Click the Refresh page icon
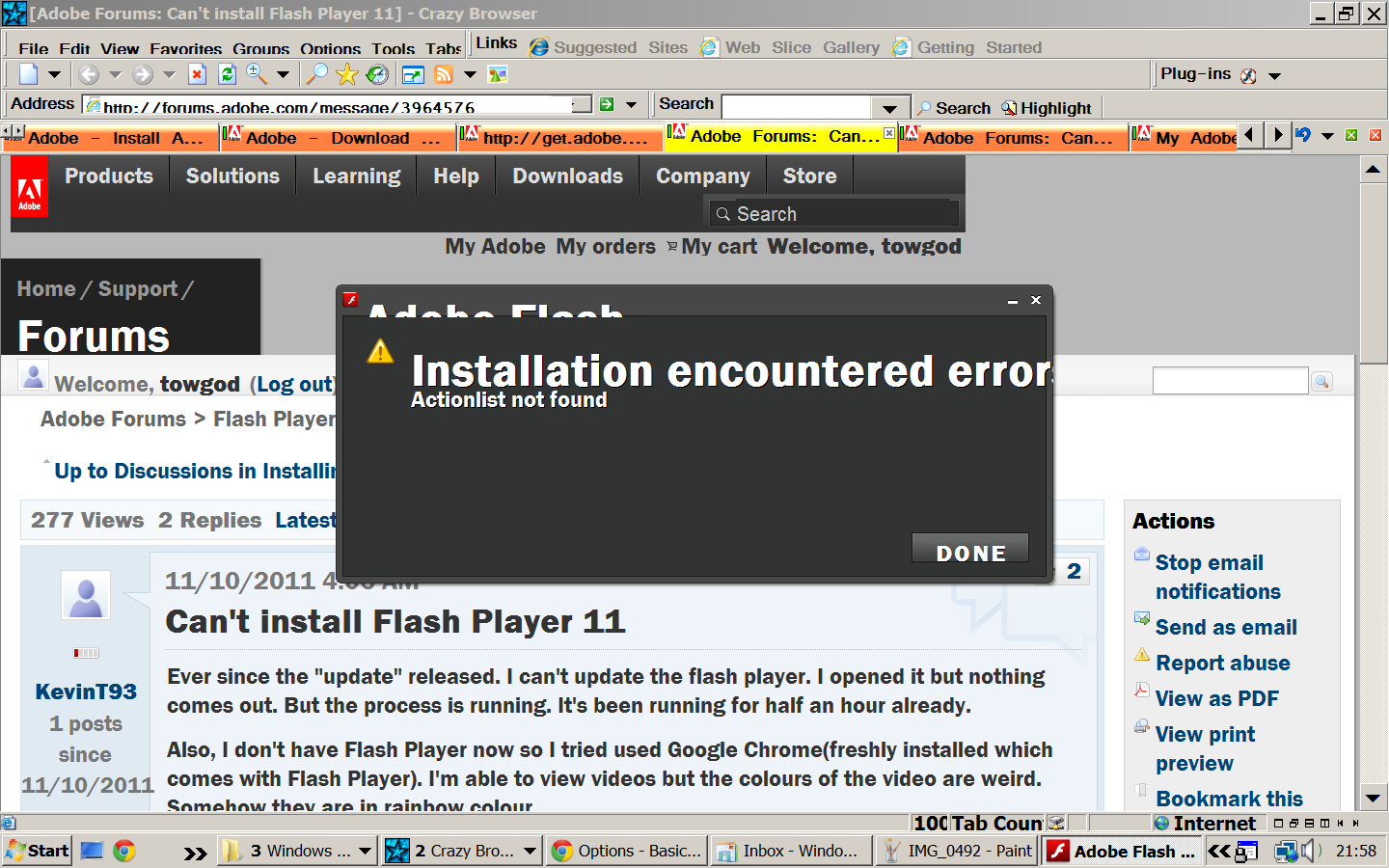This screenshot has width=1389, height=868. 228,74
